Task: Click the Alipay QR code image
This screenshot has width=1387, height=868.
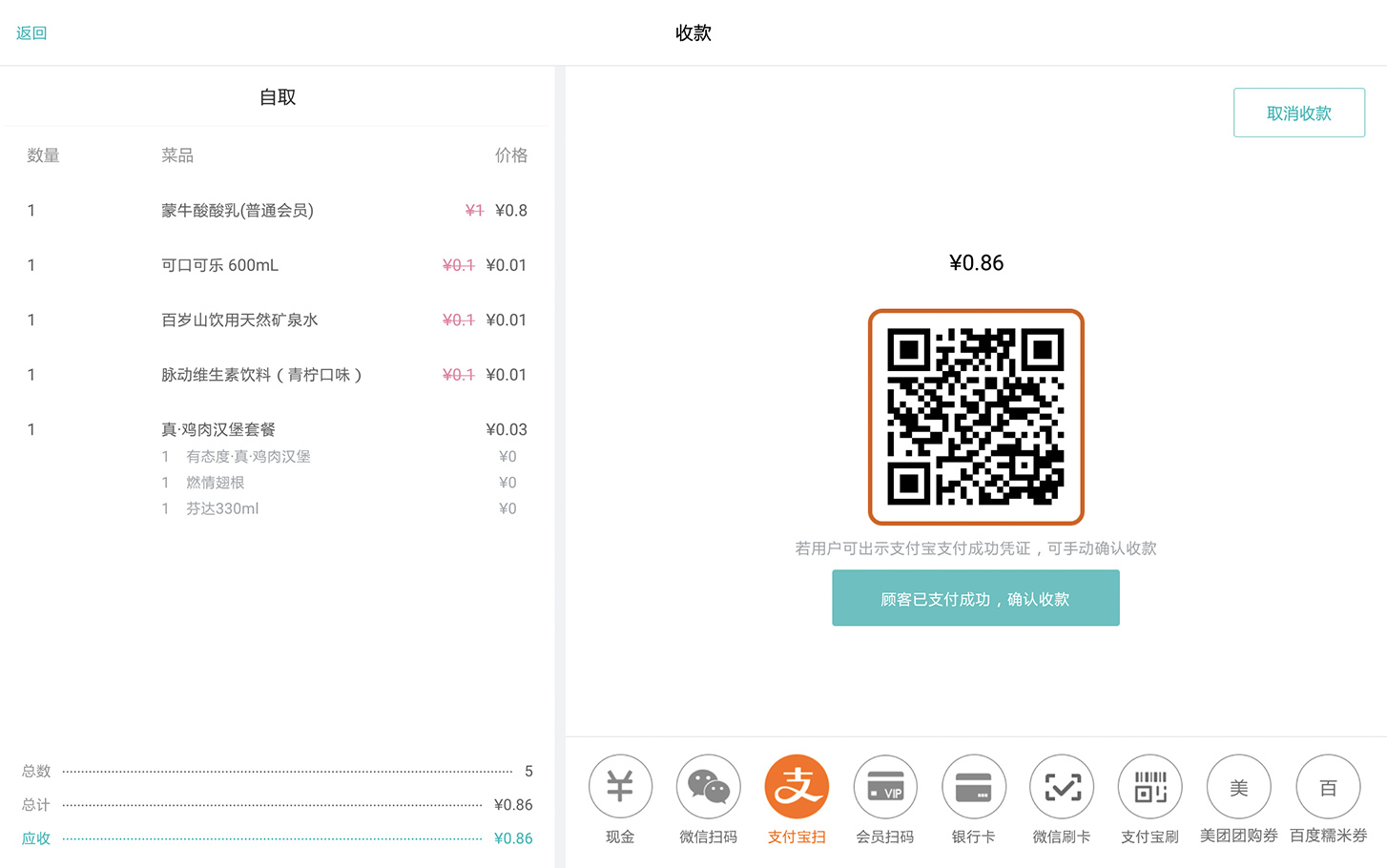Action: [x=976, y=417]
